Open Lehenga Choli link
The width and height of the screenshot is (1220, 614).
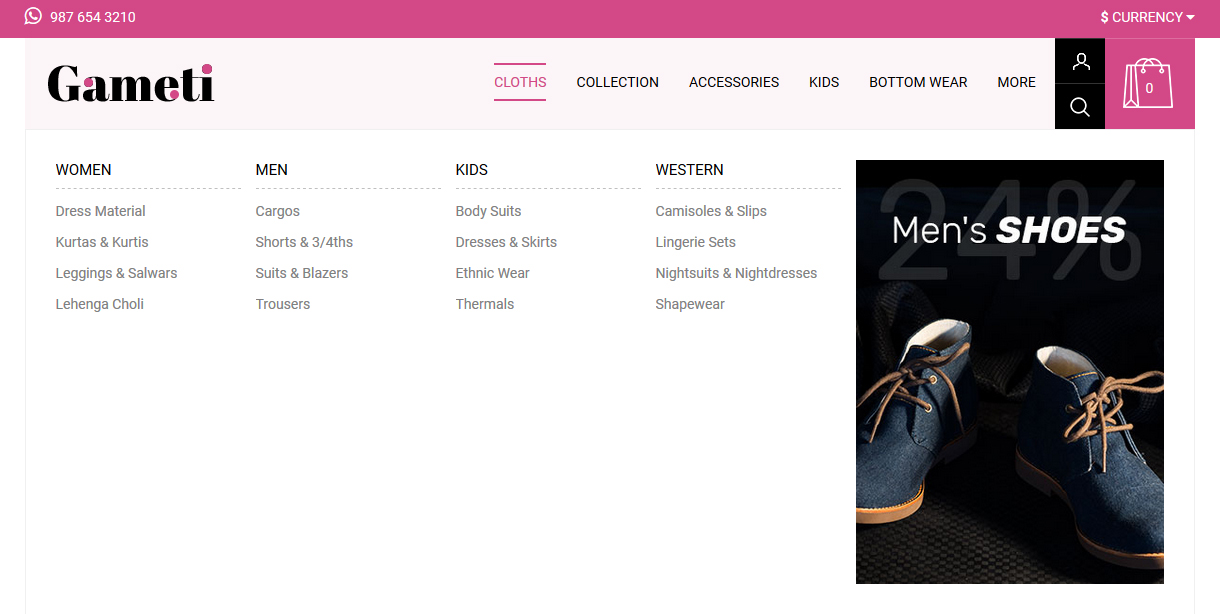100,304
